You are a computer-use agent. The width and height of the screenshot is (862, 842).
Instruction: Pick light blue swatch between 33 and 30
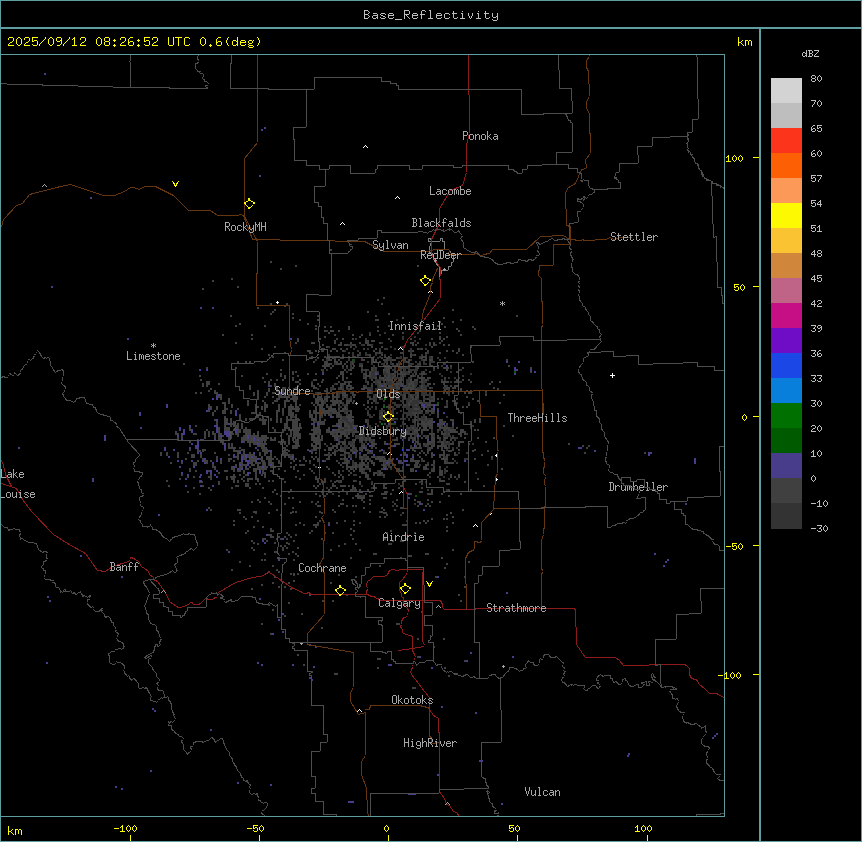click(x=786, y=391)
